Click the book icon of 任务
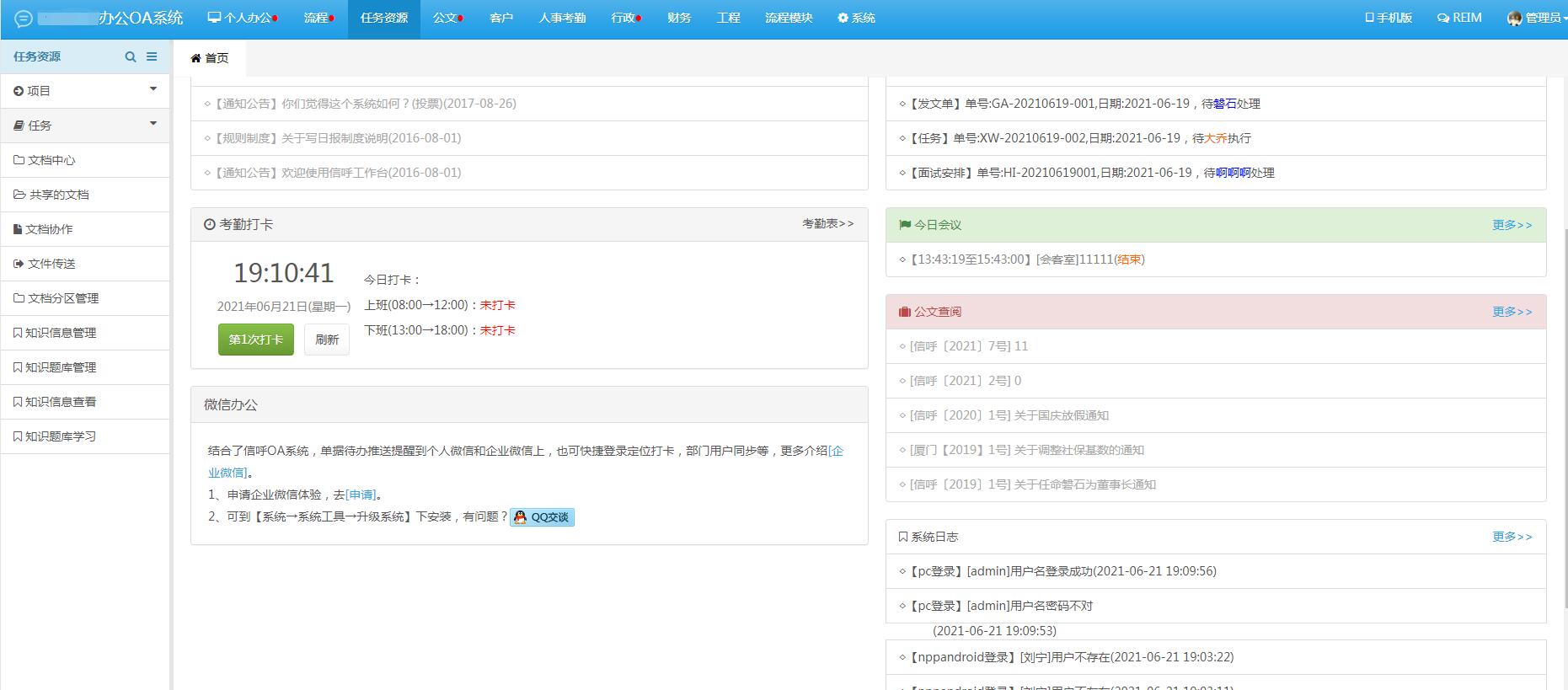 click(x=19, y=126)
